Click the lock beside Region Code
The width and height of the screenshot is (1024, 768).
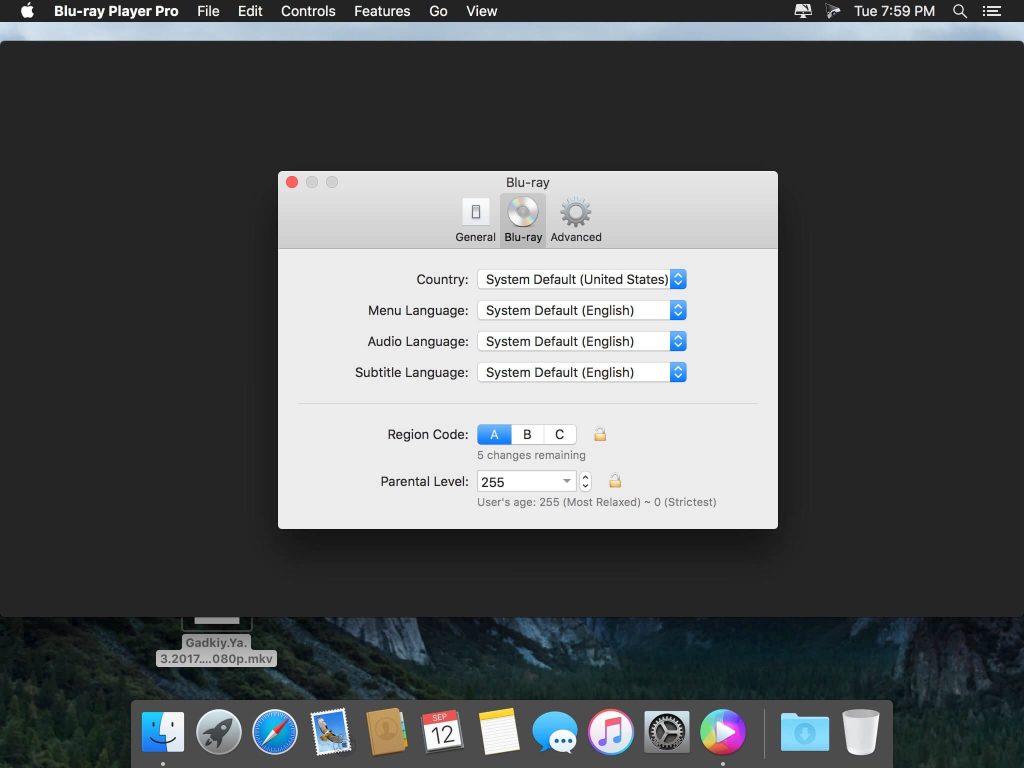point(600,434)
